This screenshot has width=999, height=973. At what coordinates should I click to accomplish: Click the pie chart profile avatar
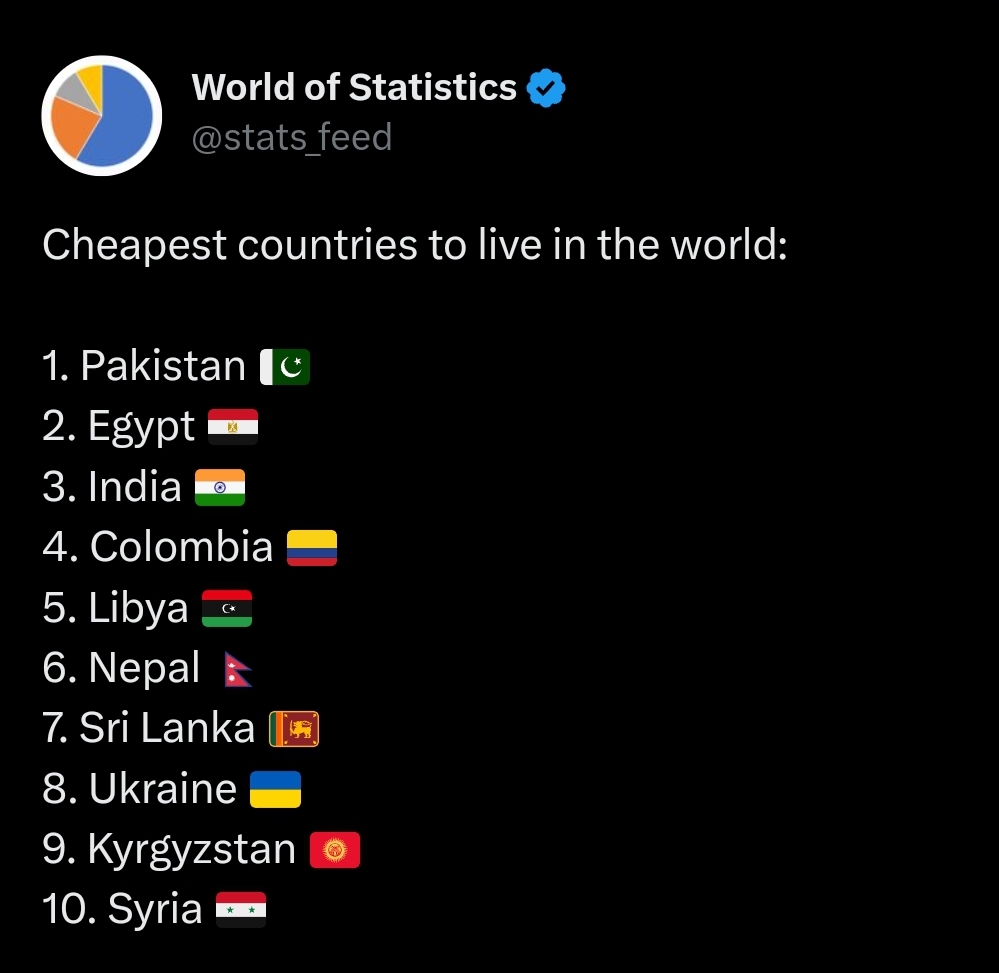click(x=101, y=115)
